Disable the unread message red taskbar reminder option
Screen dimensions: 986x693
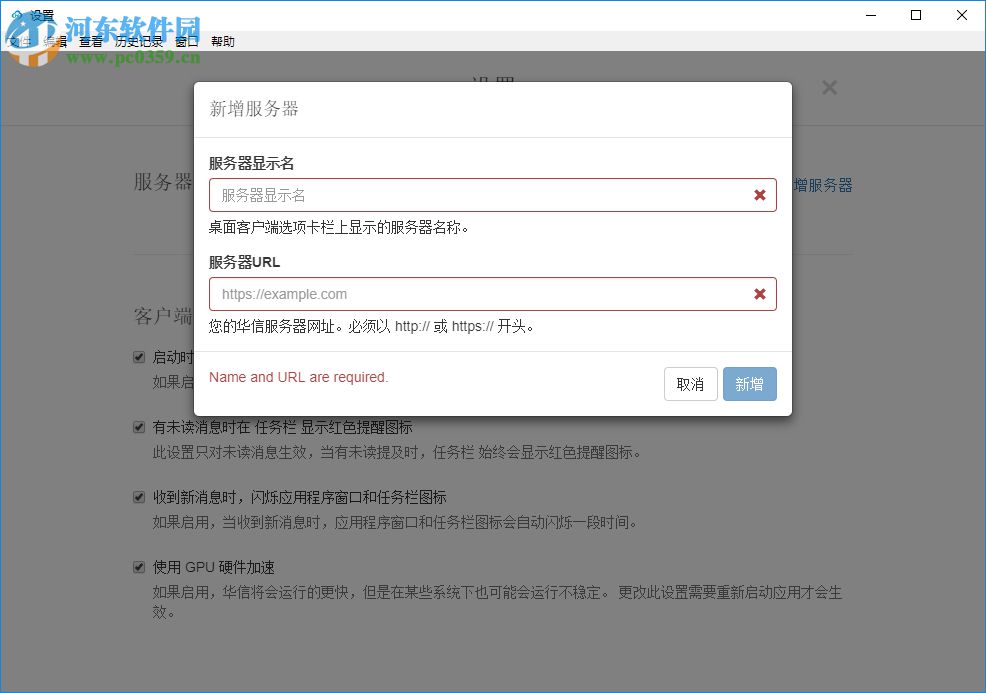(138, 427)
